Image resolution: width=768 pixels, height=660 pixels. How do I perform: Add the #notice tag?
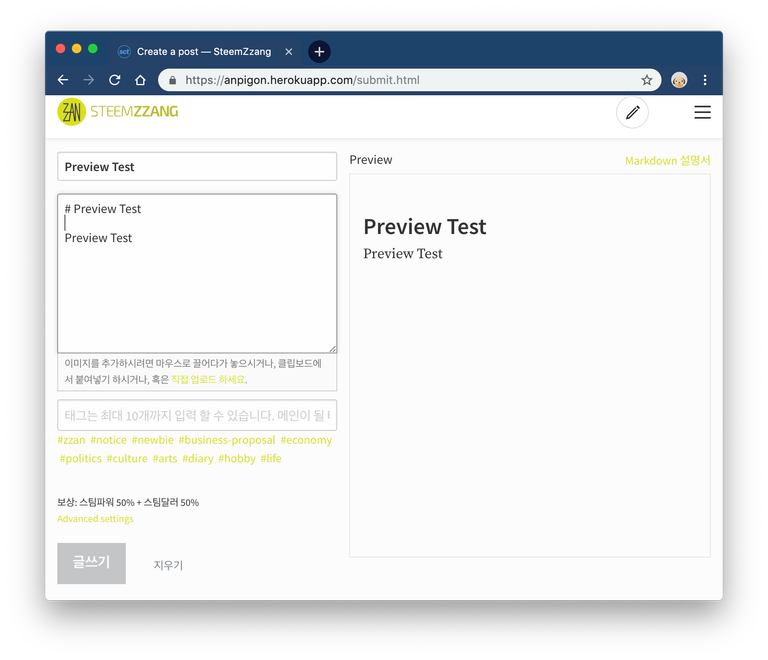(108, 440)
